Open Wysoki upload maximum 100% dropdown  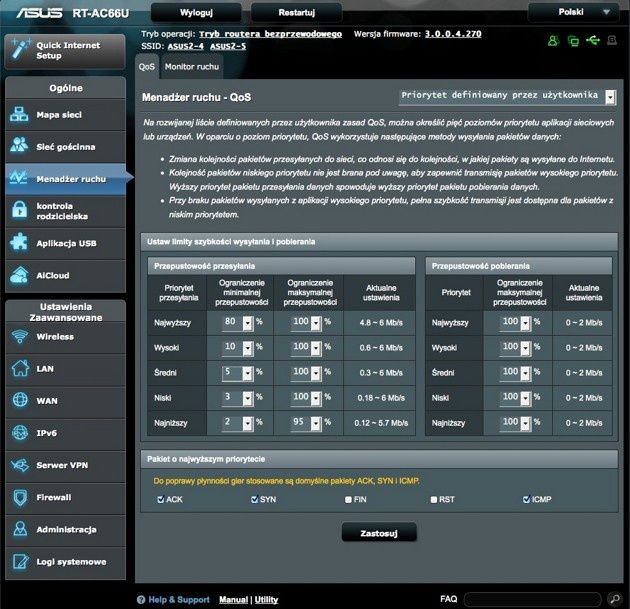306,348
